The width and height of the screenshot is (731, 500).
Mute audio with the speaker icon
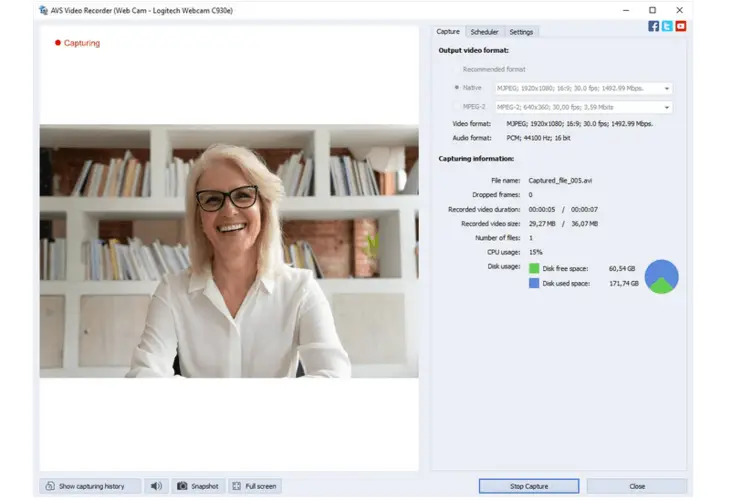point(156,486)
